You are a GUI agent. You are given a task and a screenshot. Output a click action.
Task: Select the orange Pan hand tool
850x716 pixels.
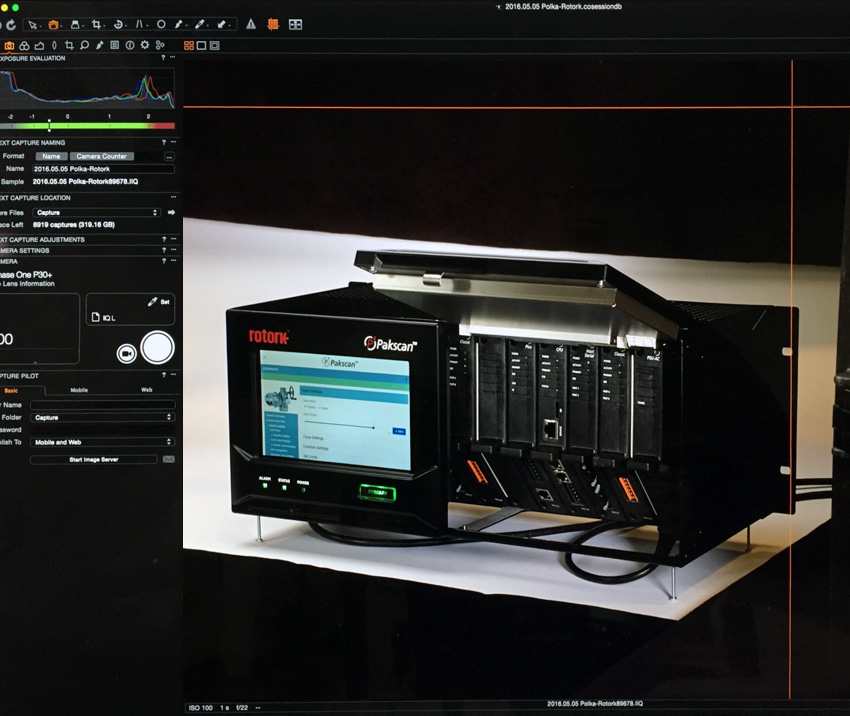[53, 24]
